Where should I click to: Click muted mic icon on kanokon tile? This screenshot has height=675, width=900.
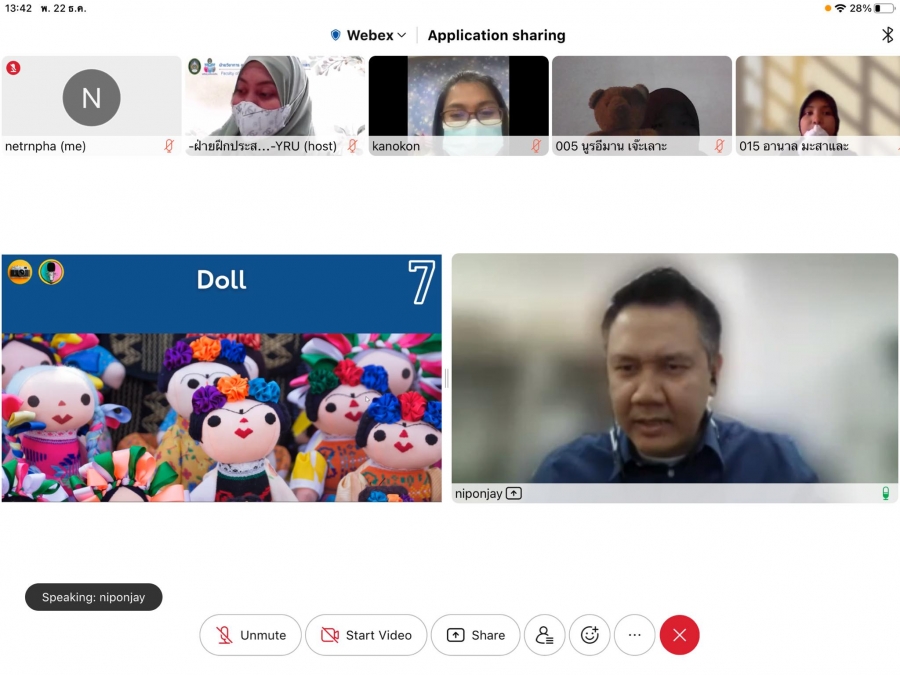[536, 146]
